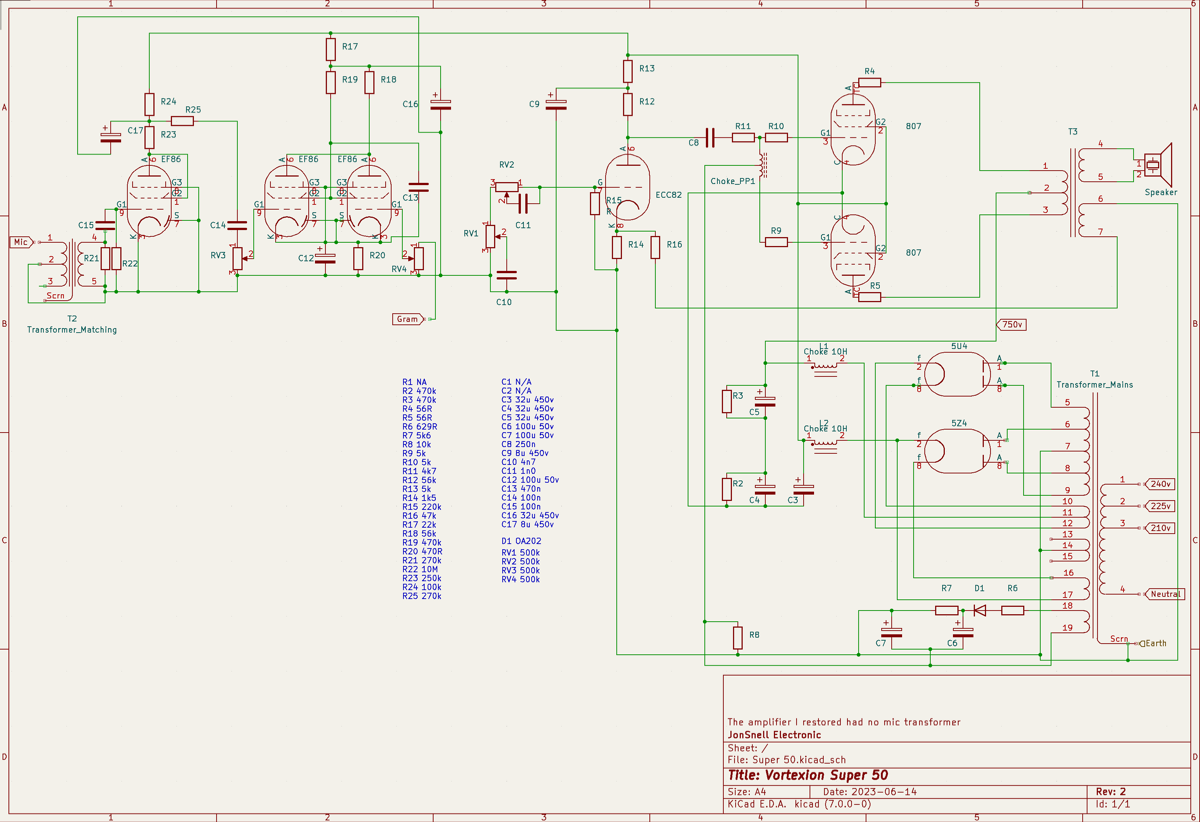Screen dimensions: 1200x822
Task: Click the RV4 potentiometer symbol
Action: click(x=418, y=259)
